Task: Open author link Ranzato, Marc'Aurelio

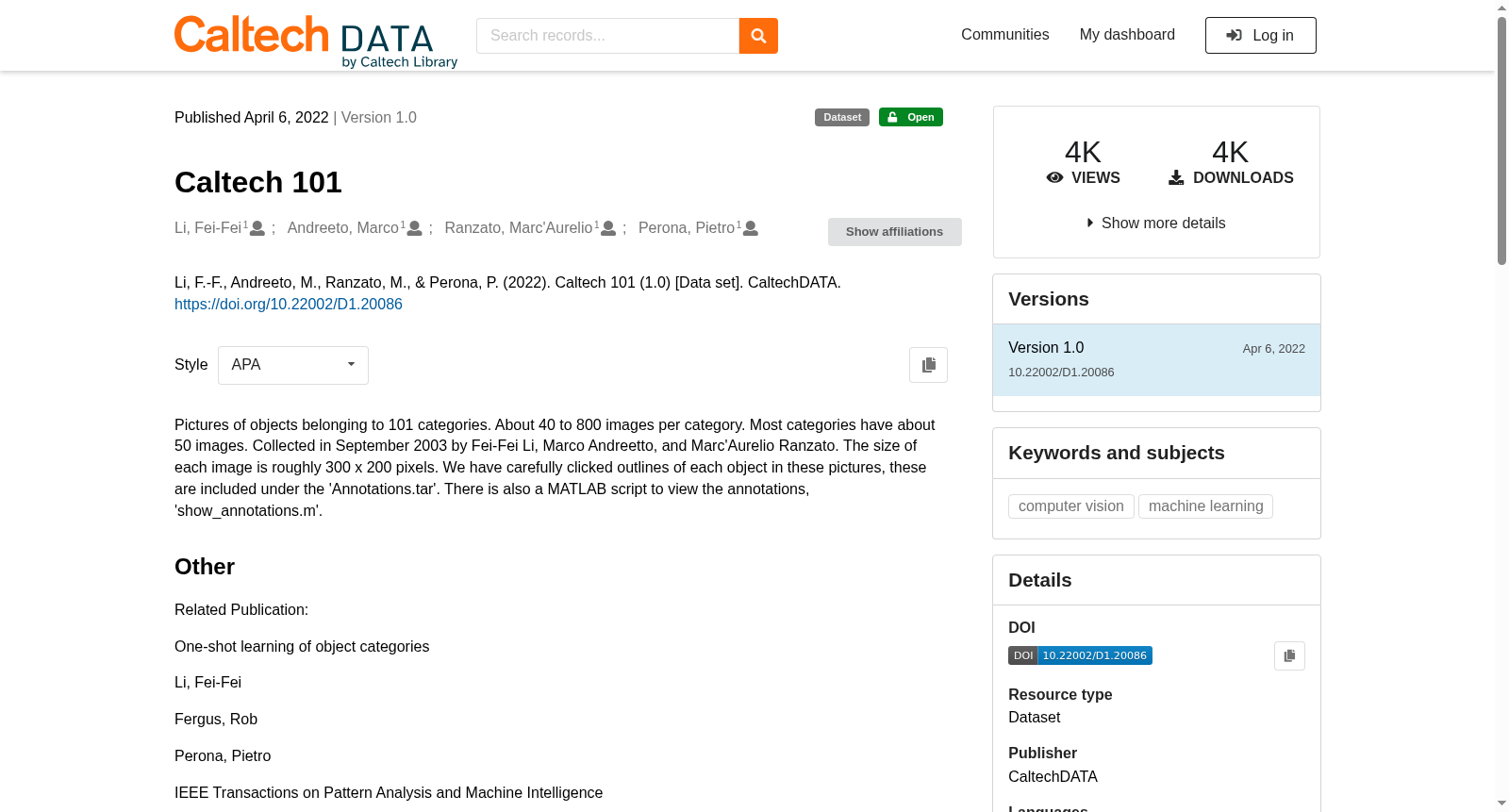Action: (519, 228)
